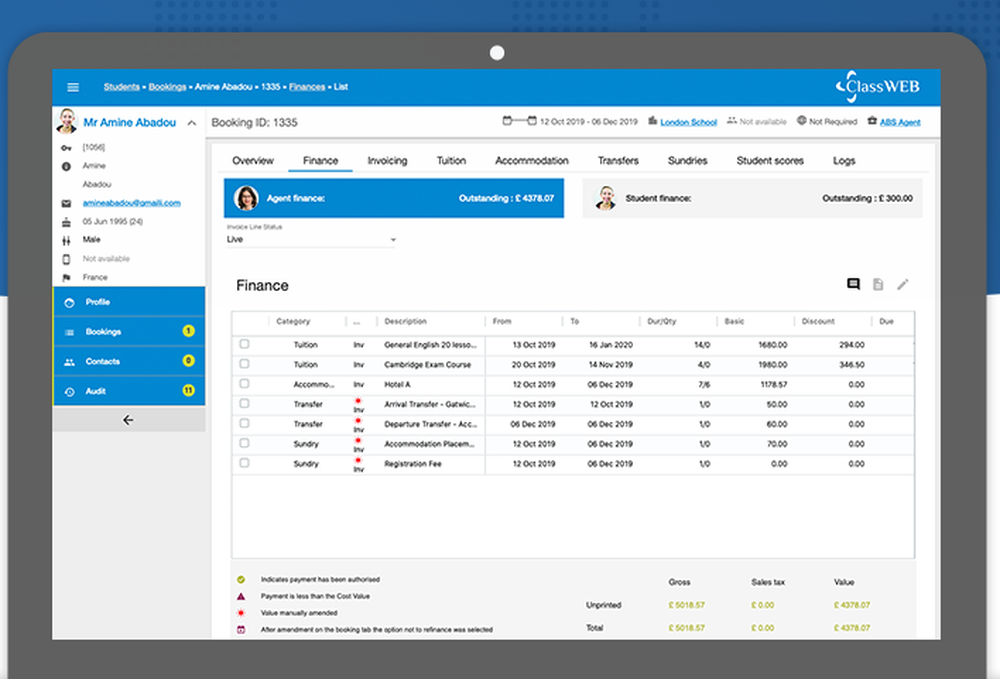
Task: Click the Unprinted gross '£ 5018.57' value
Action: tap(686, 605)
